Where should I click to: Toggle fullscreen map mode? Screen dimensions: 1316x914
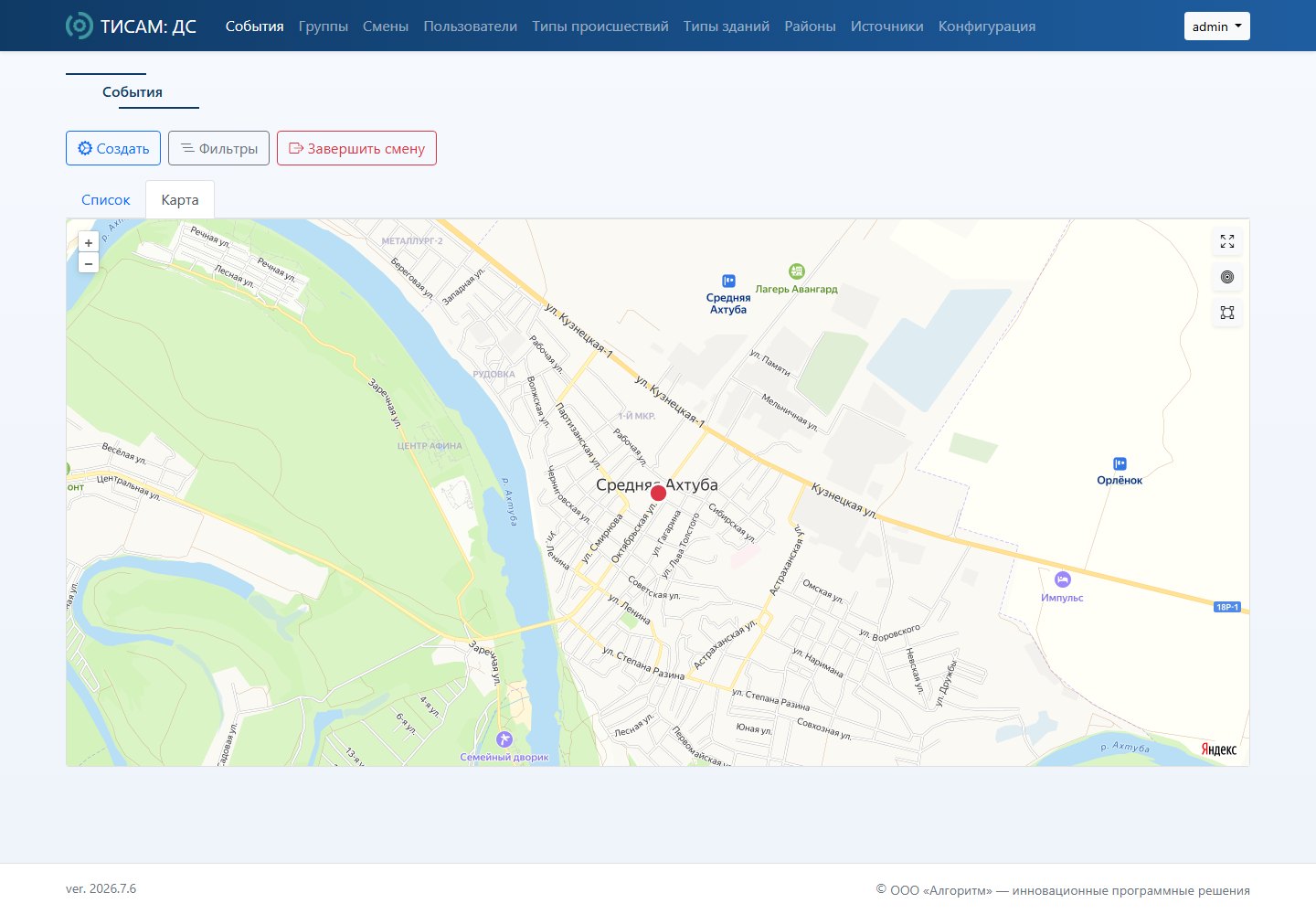pyautogui.click(x=1227, y=241)
